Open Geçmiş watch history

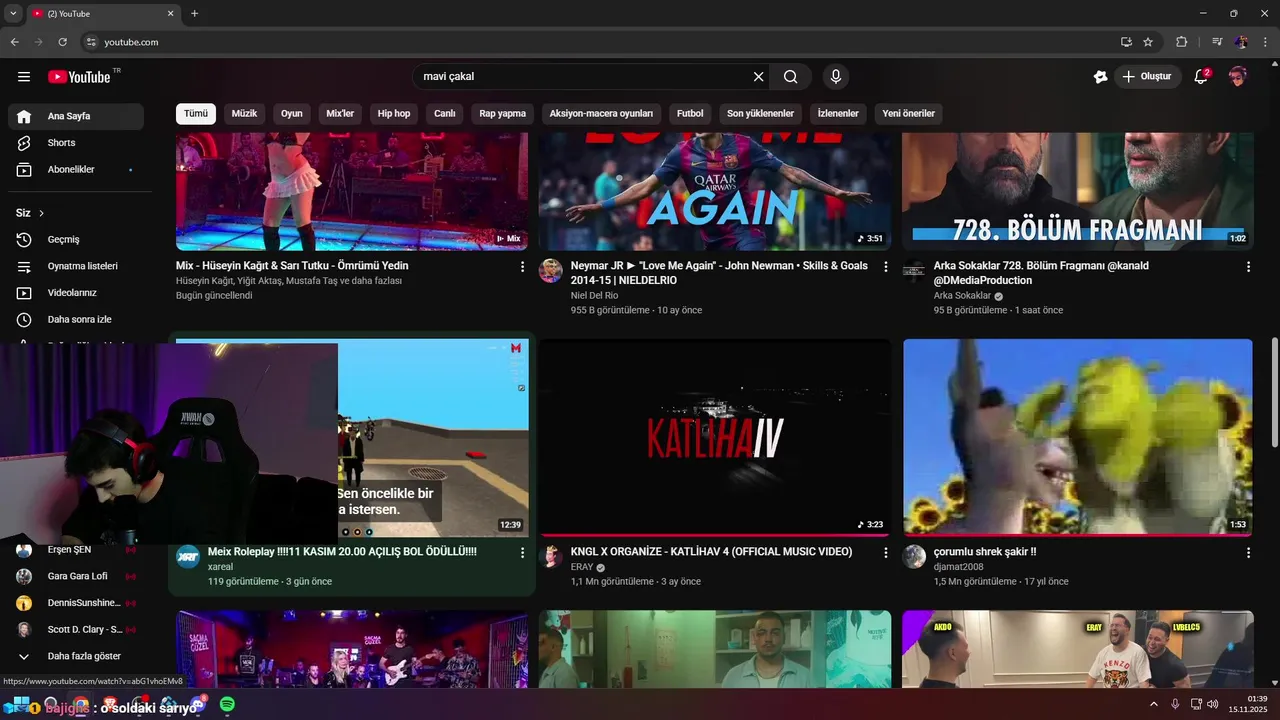click(x=76, y=240)
